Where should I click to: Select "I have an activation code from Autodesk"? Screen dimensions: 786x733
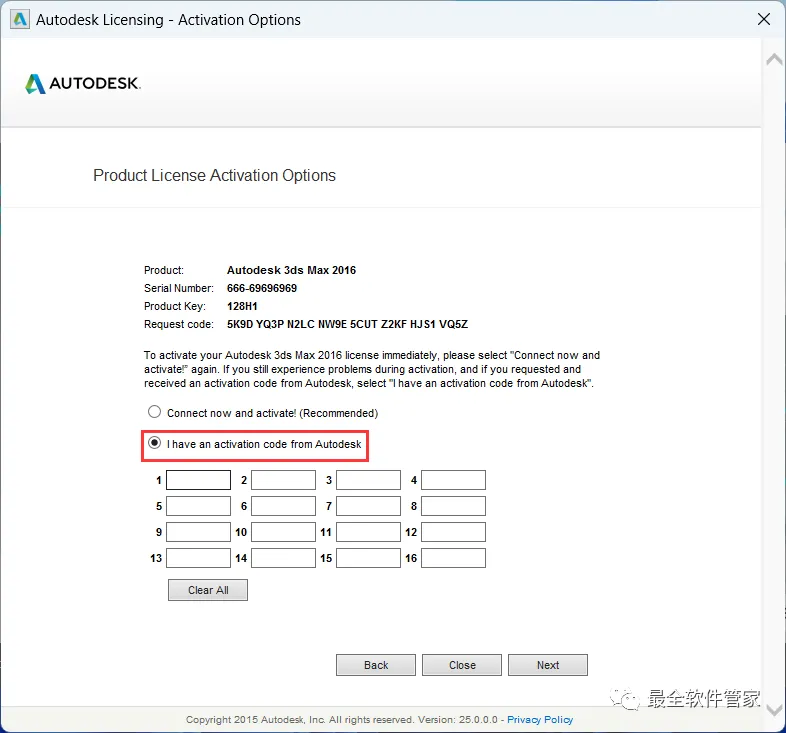(x=154, y=443)
